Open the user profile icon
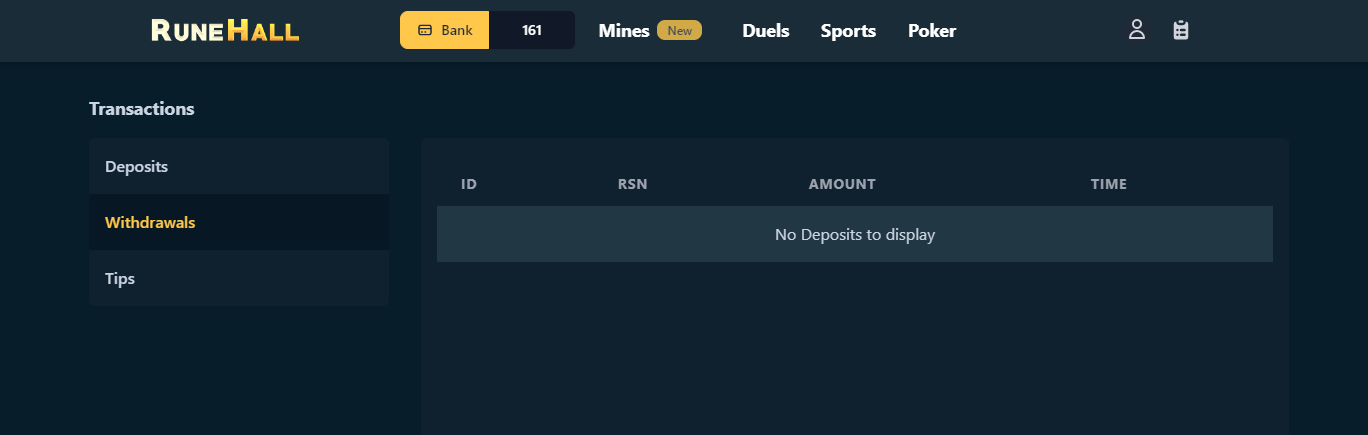 (x=1136, y=30)
